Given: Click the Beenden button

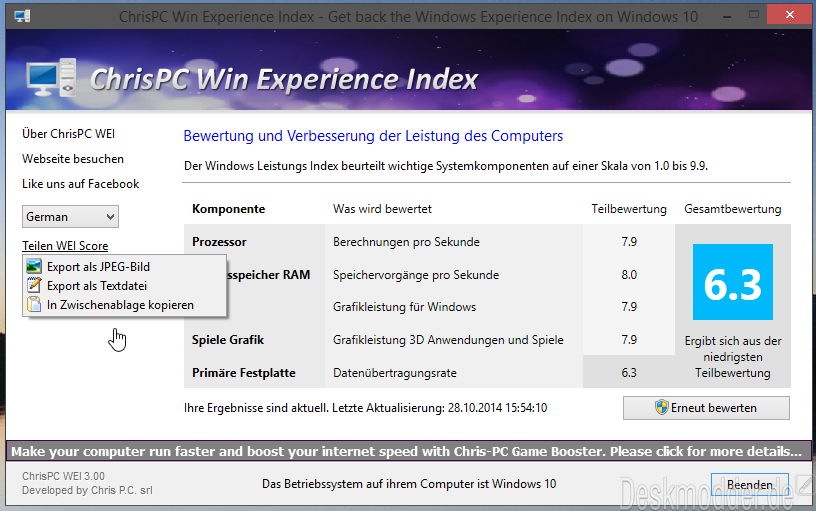Looking at the screenshot, I should click(749, 484).
